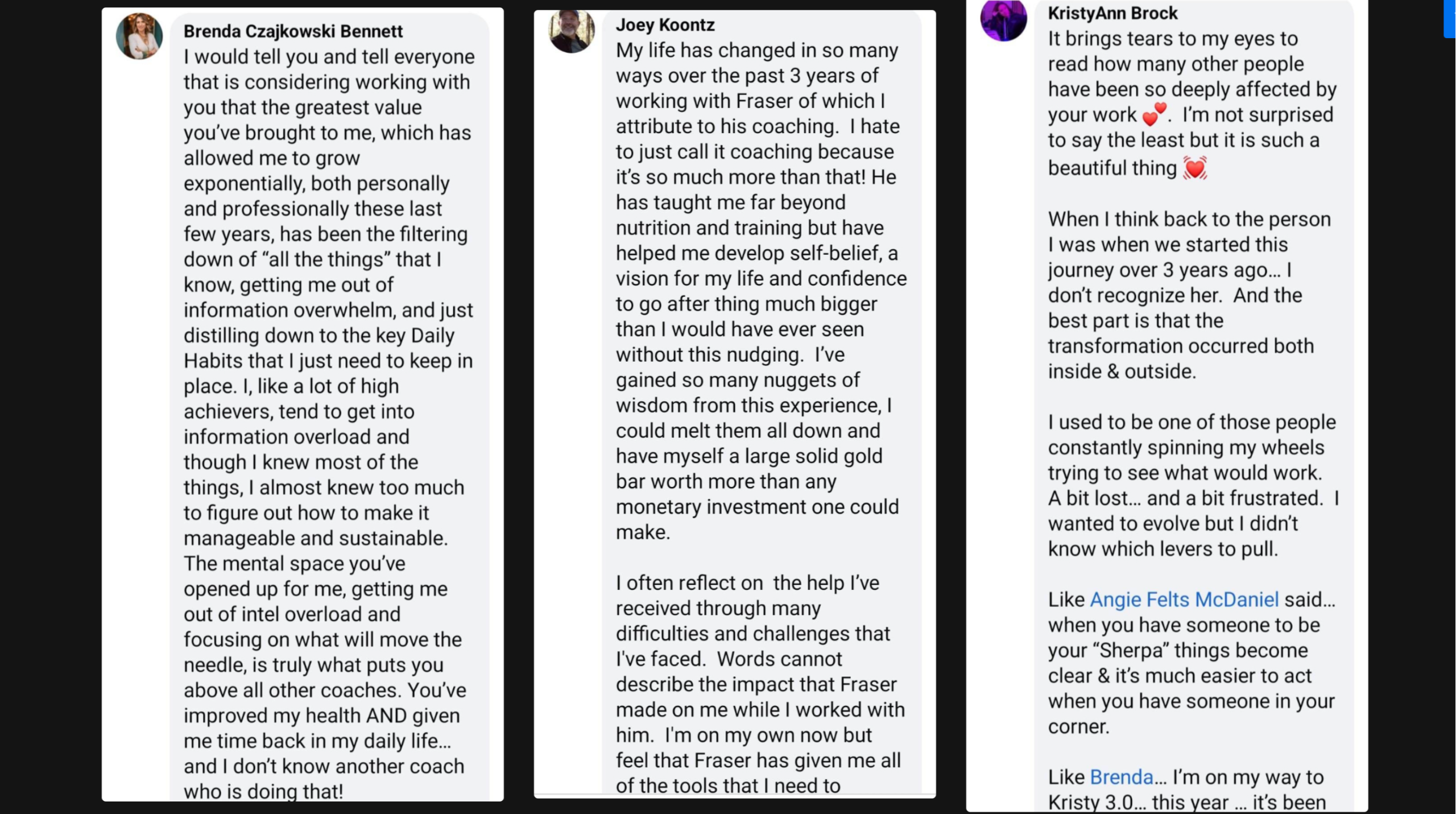Click the beating heart emoji after 'beautiful thing'
The image size is (1456, 814).
(1194, 168)
